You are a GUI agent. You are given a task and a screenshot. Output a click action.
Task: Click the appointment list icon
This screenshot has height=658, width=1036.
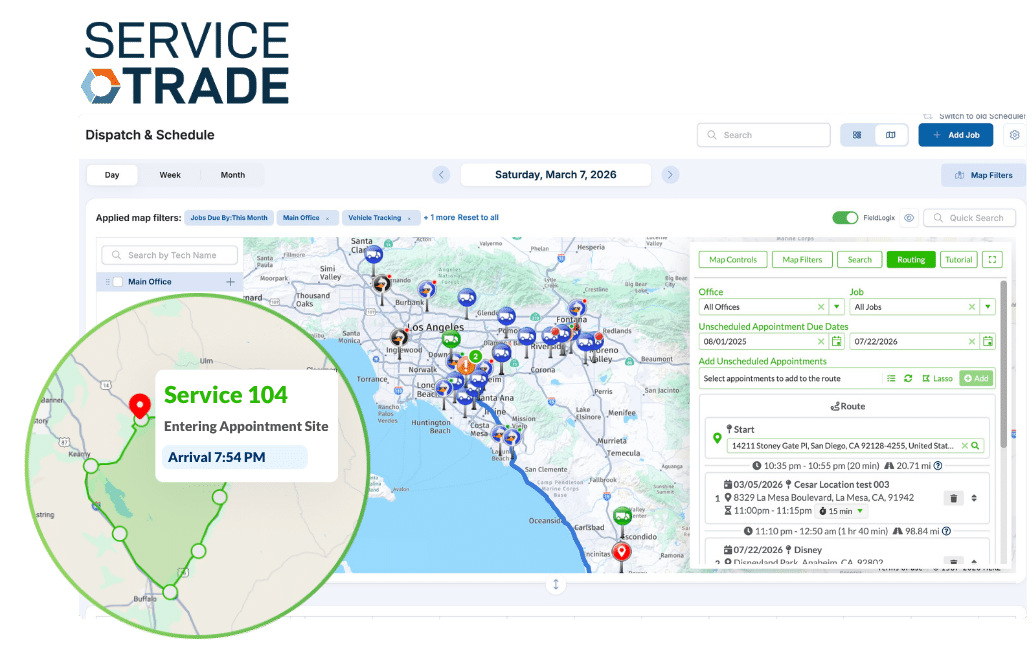(x=891, y=379)
